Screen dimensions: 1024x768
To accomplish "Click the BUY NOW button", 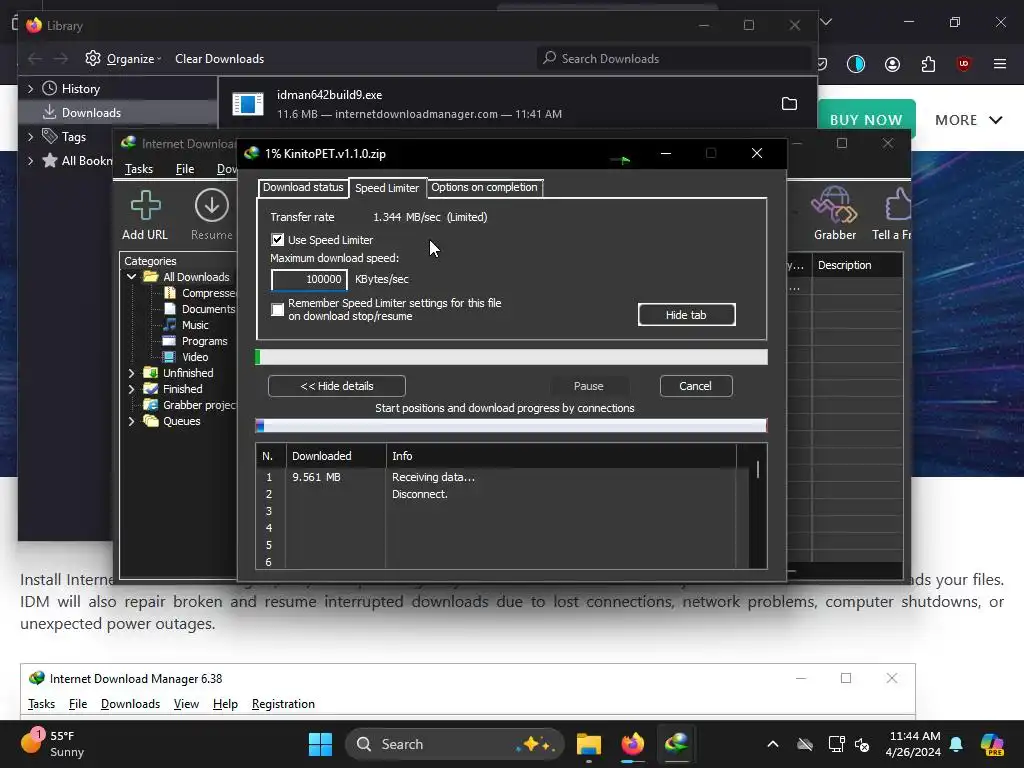I will [x=866, y=120].
